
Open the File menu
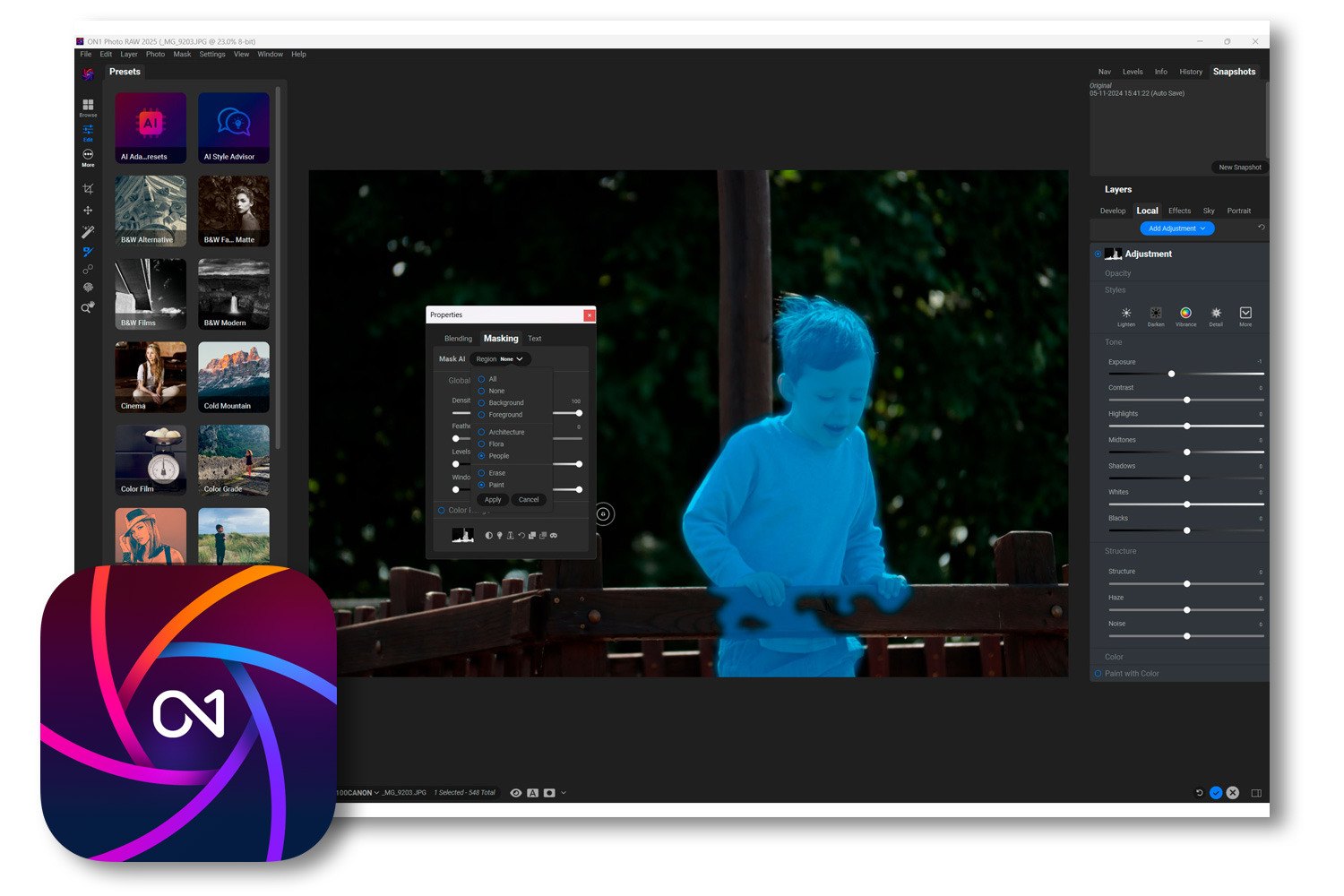(86, 55)
